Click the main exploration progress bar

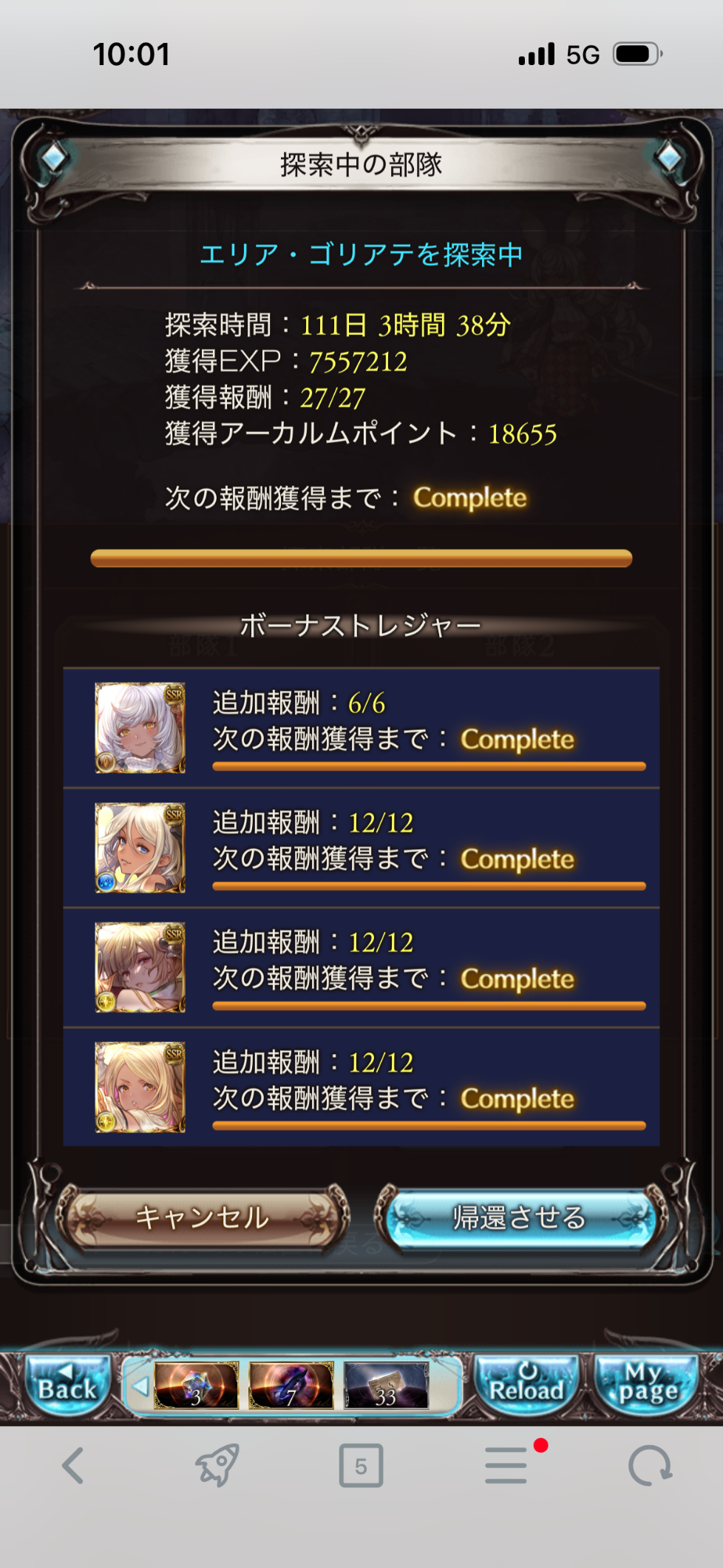361,558
